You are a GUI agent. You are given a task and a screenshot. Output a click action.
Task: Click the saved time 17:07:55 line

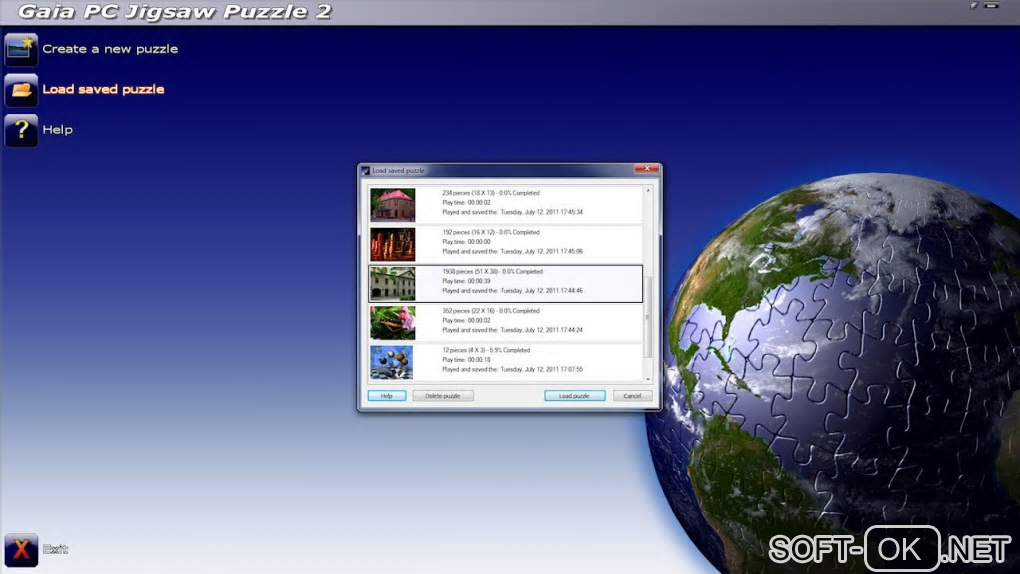coord(513,369)
